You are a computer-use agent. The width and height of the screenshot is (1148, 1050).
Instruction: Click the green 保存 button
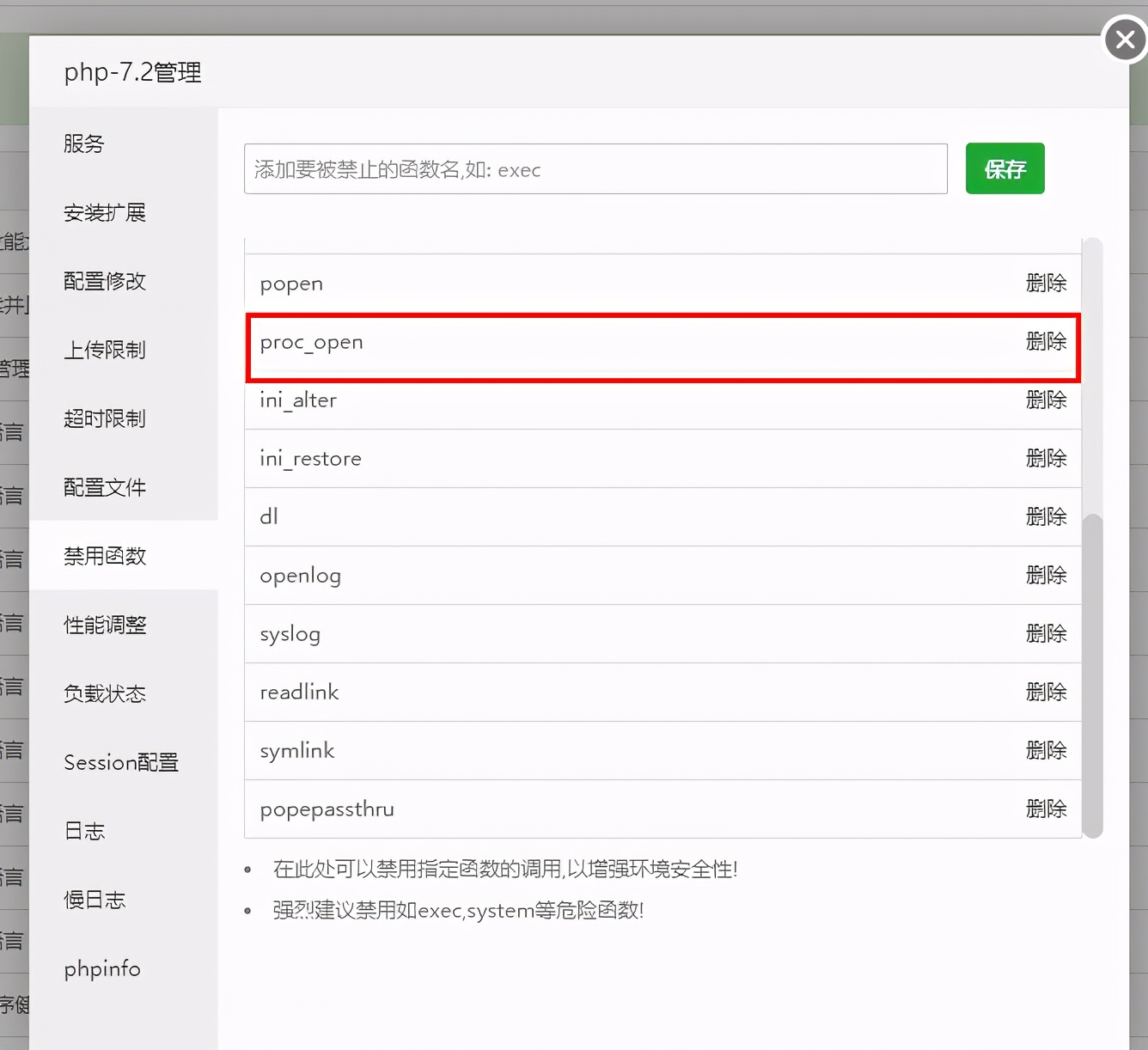click(1004, 168)
